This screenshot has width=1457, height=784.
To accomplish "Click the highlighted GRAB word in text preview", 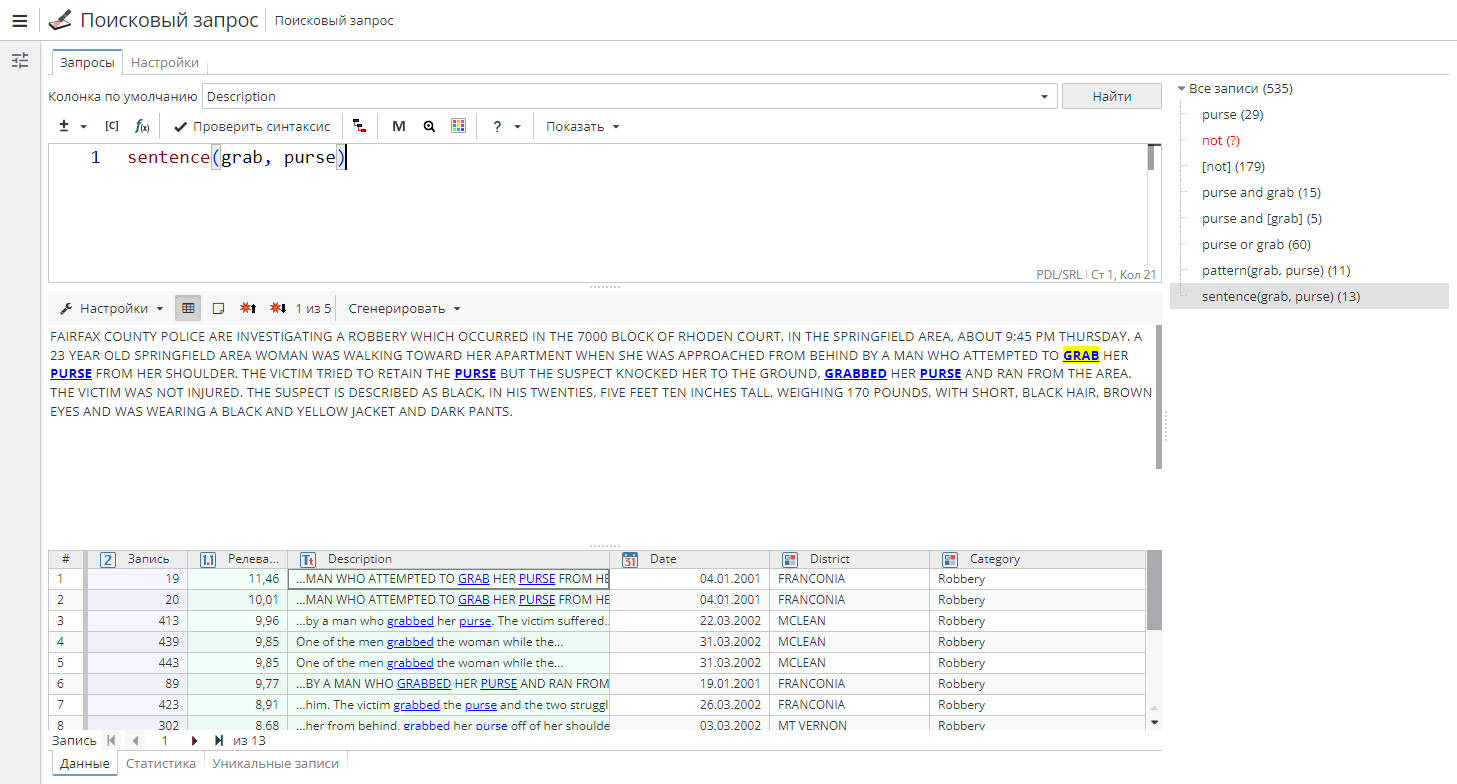I will [x=1081, y=355].
